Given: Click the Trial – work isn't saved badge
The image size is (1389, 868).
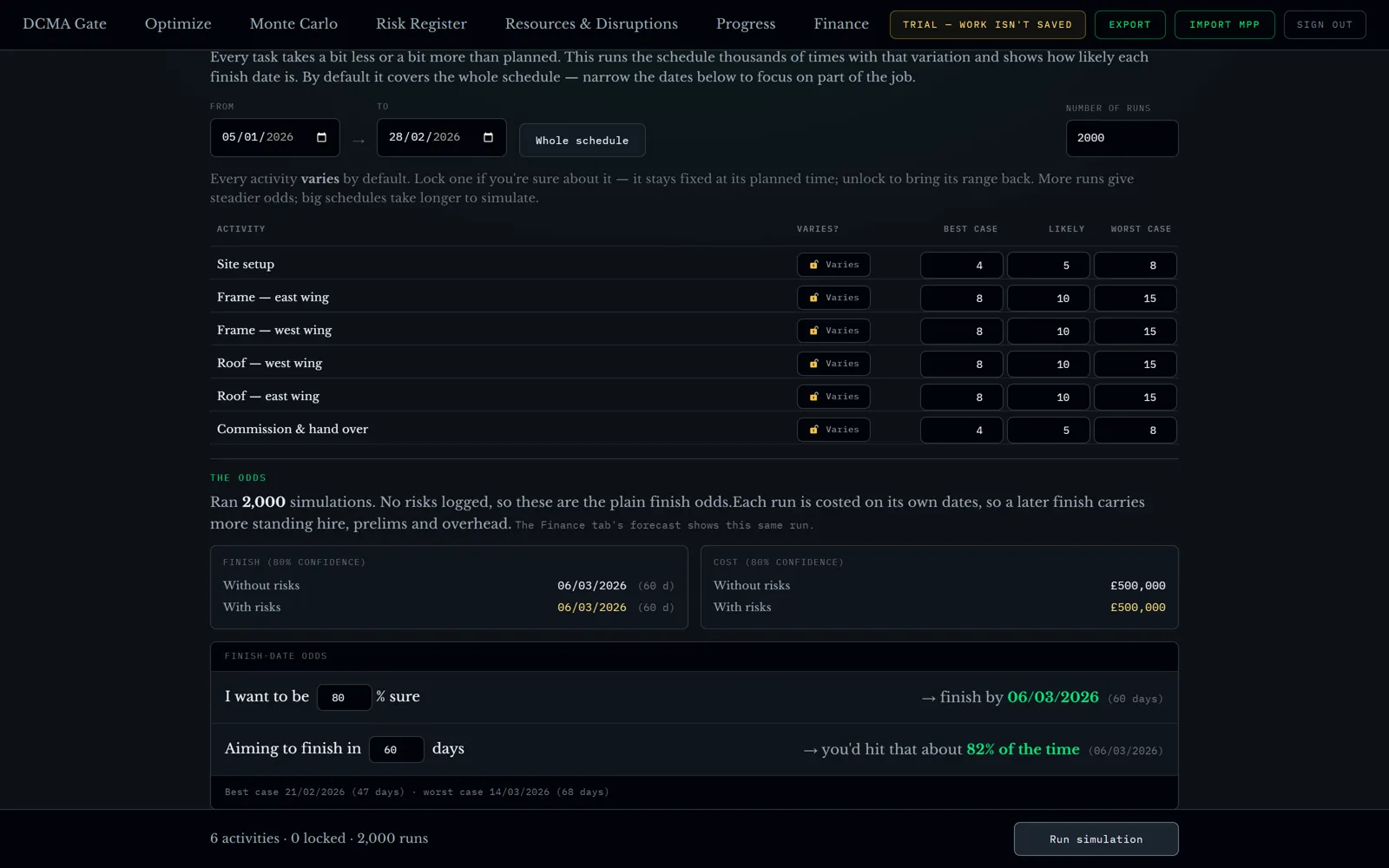Looking at the screenshot, I should 987,24.
